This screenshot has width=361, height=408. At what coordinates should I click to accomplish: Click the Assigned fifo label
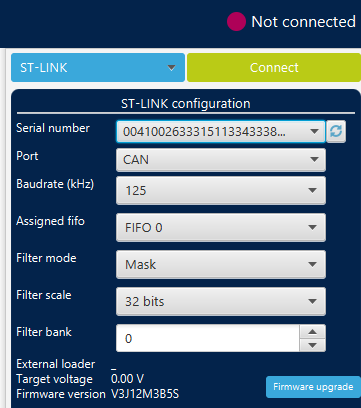50,221
